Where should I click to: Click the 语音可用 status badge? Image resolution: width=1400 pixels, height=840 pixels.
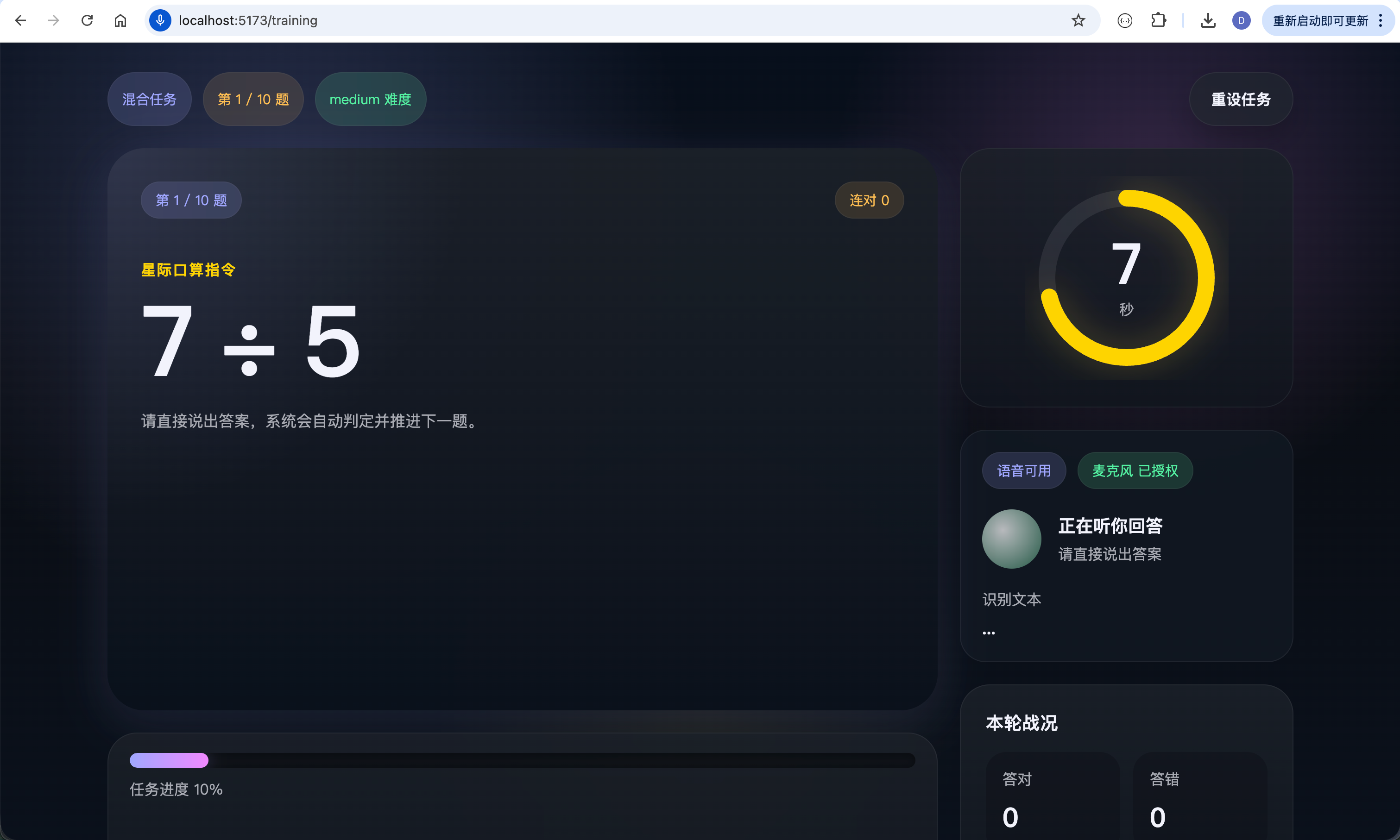click(x=1023, y=470)
